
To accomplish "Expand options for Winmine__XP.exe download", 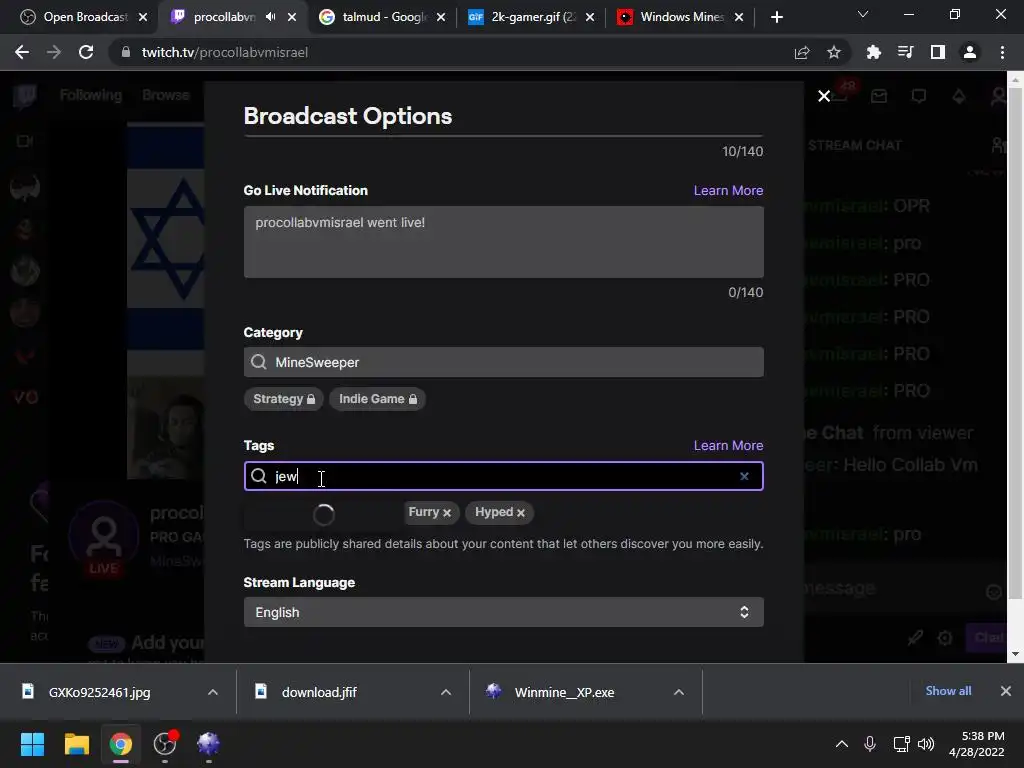I will [679, 692].
